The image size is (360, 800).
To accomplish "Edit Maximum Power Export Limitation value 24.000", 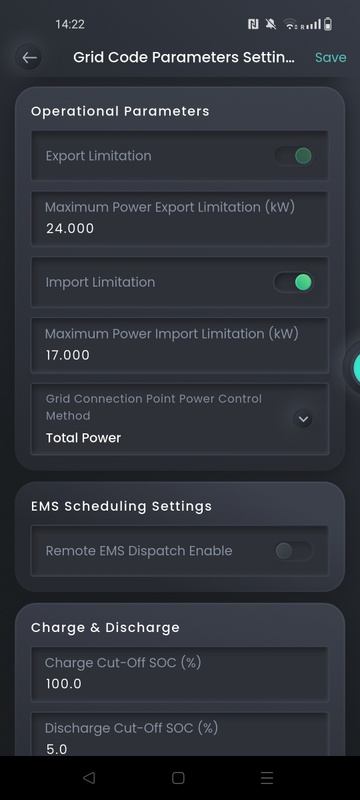I will (180, 218).
